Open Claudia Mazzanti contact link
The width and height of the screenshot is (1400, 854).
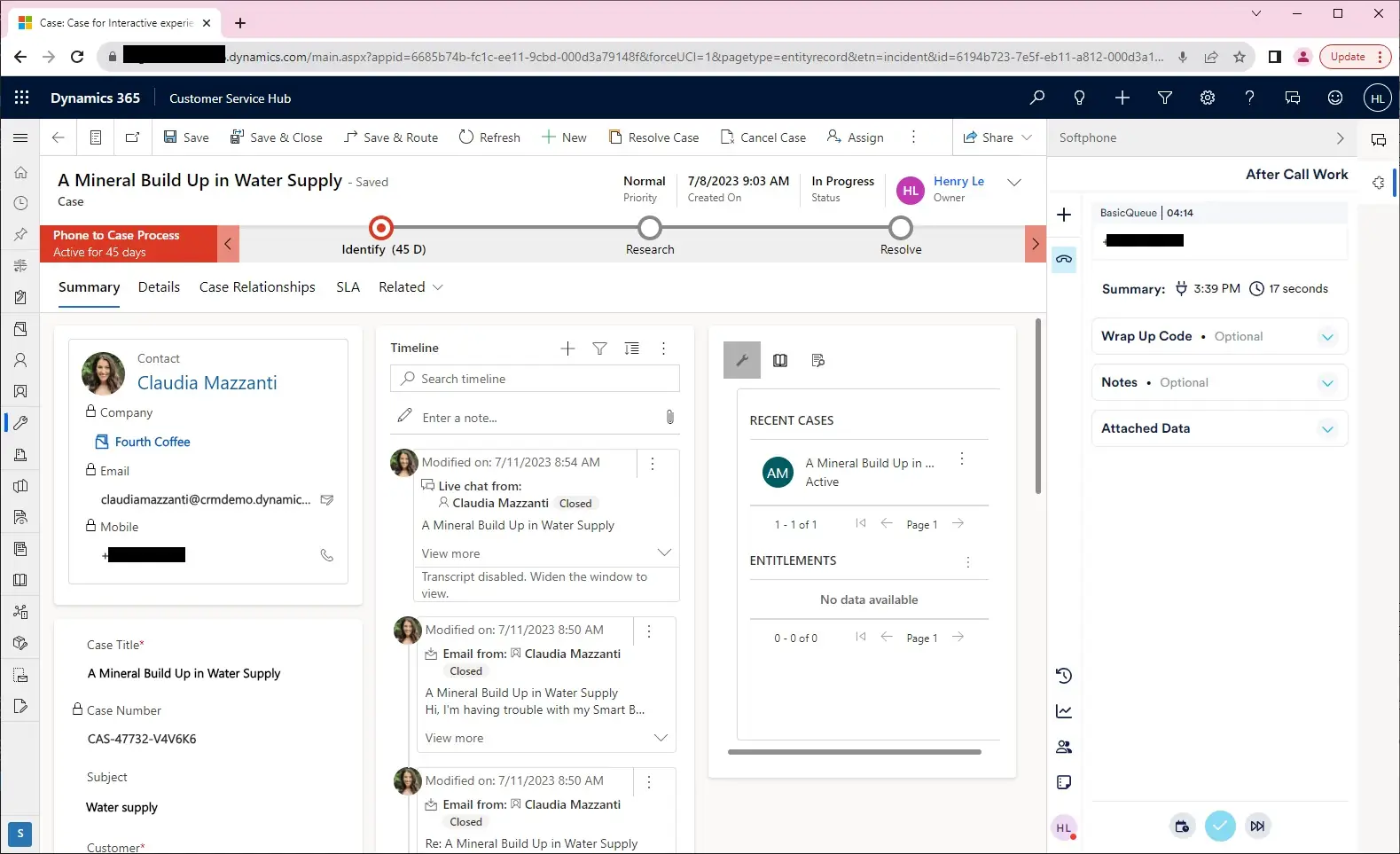click(207, 383)
